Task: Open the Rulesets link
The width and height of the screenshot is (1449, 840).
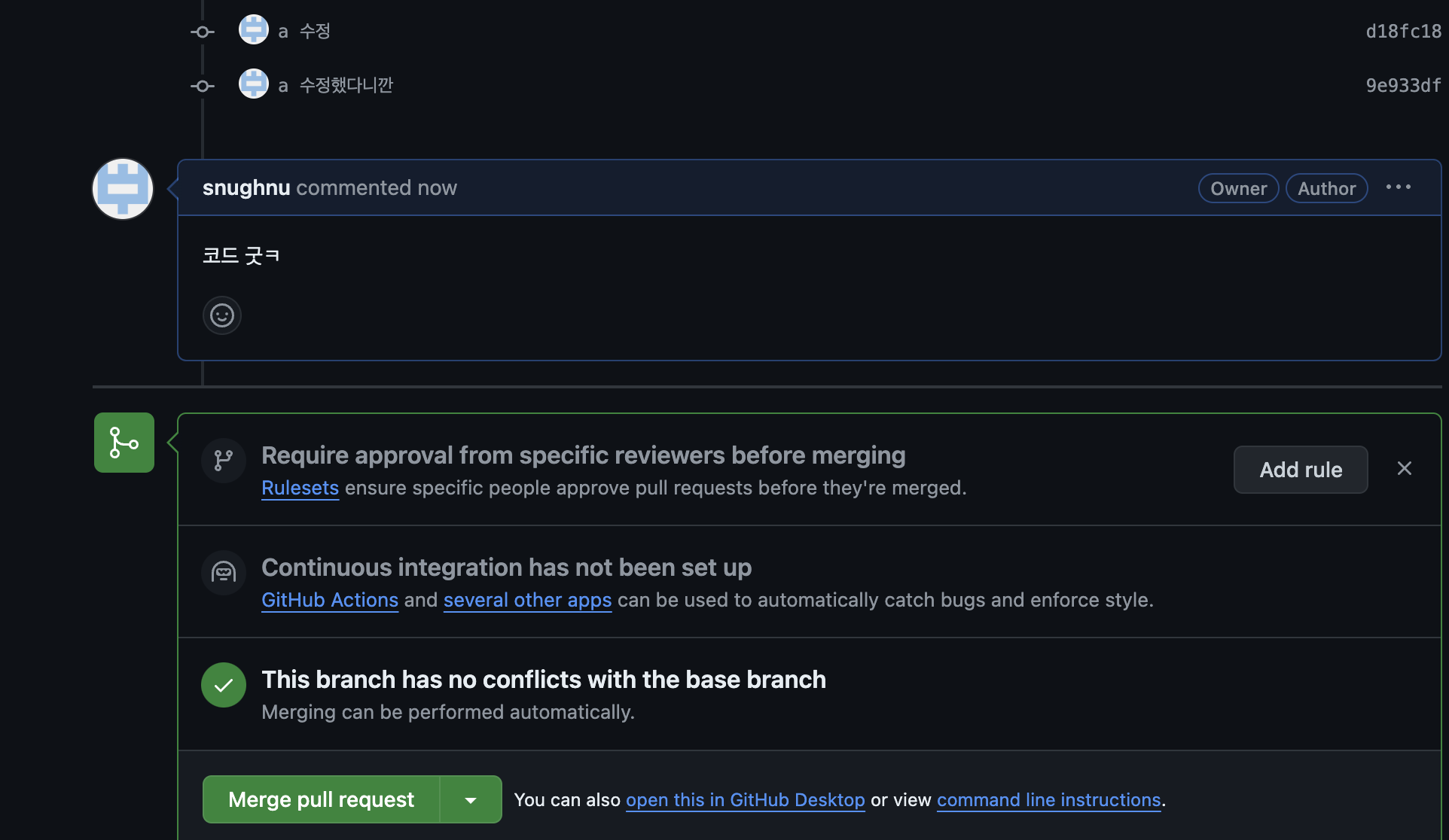Action: click(300, 488)
